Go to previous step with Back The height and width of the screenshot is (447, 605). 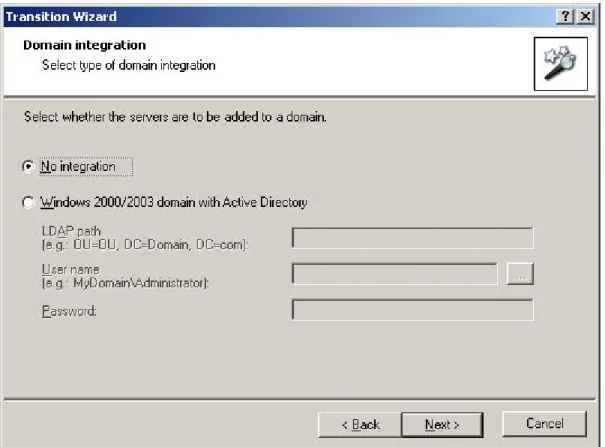coord(360,425)
